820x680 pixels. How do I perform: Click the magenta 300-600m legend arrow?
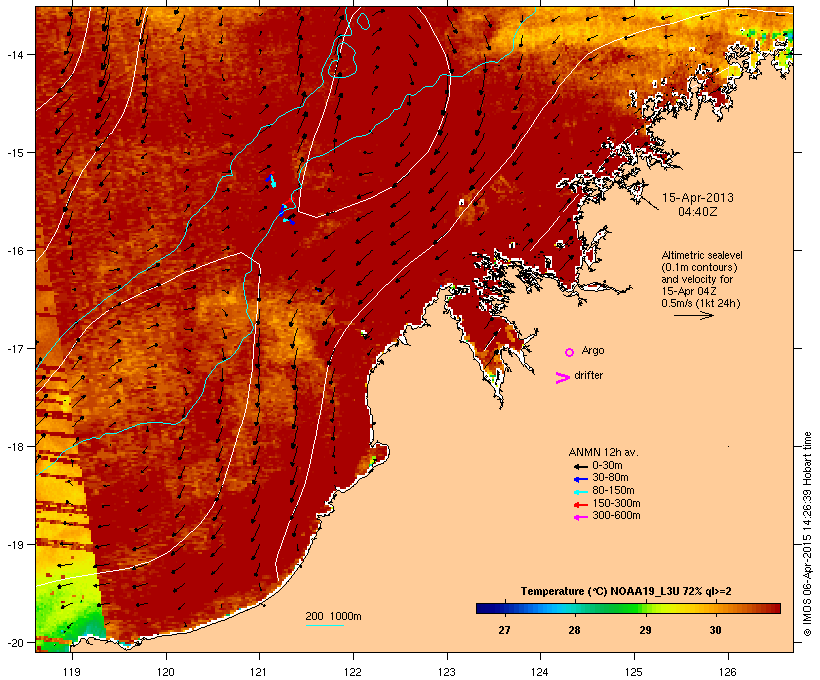tap(580, 517)
